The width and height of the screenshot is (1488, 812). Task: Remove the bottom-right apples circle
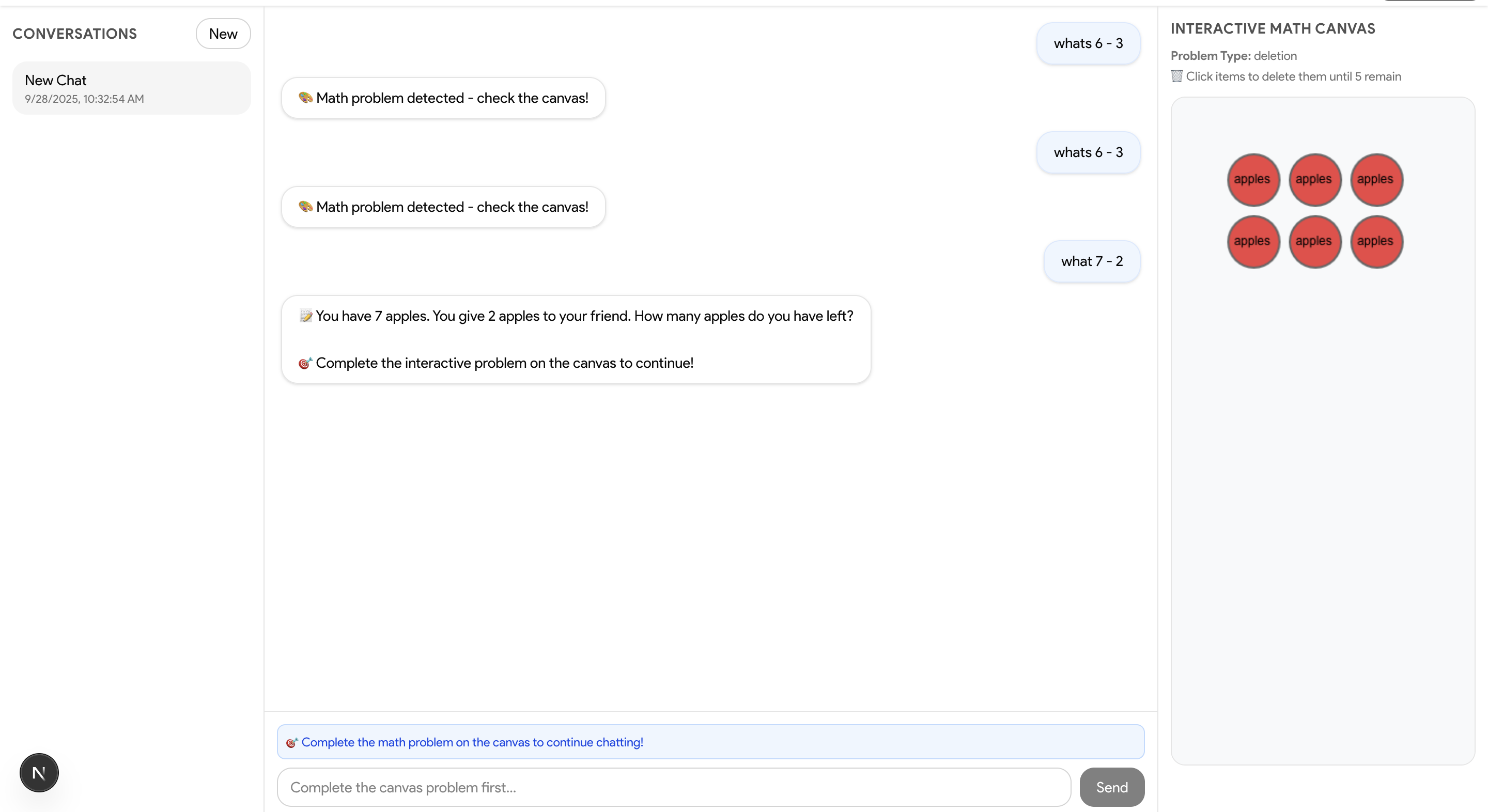(1376, 241)
